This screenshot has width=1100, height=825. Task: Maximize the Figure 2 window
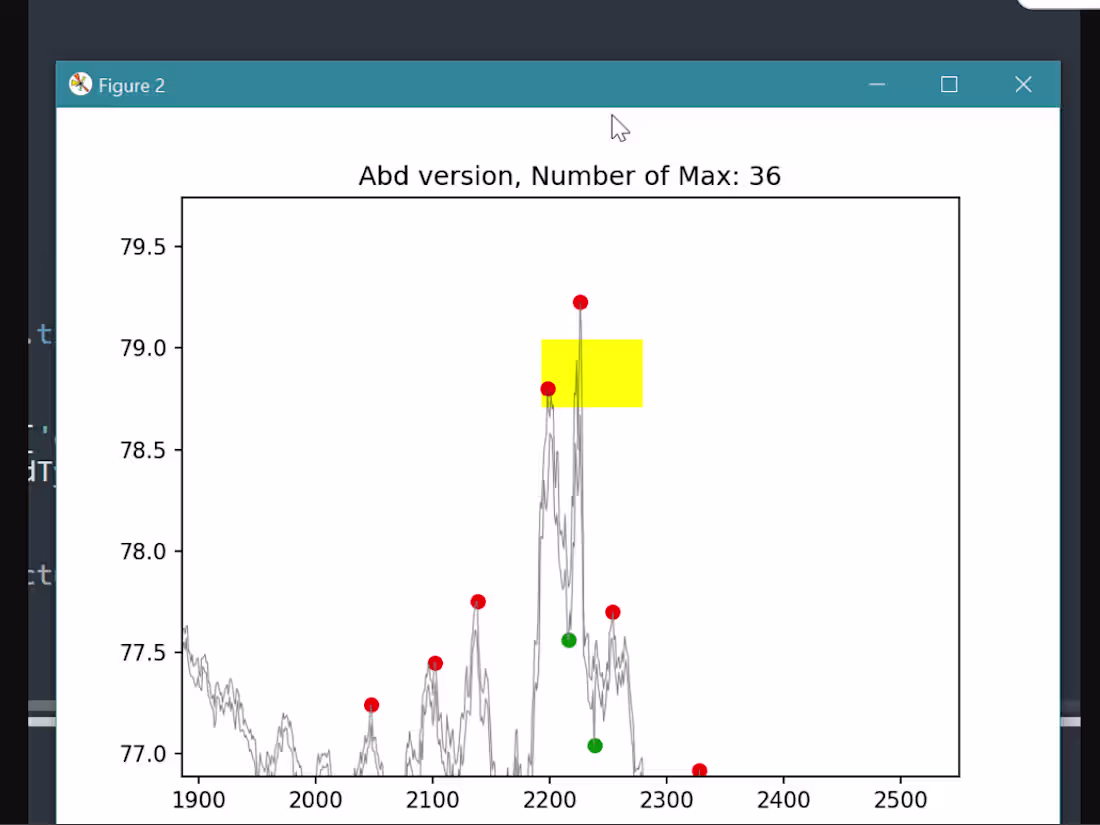click(x=949, y=84)
